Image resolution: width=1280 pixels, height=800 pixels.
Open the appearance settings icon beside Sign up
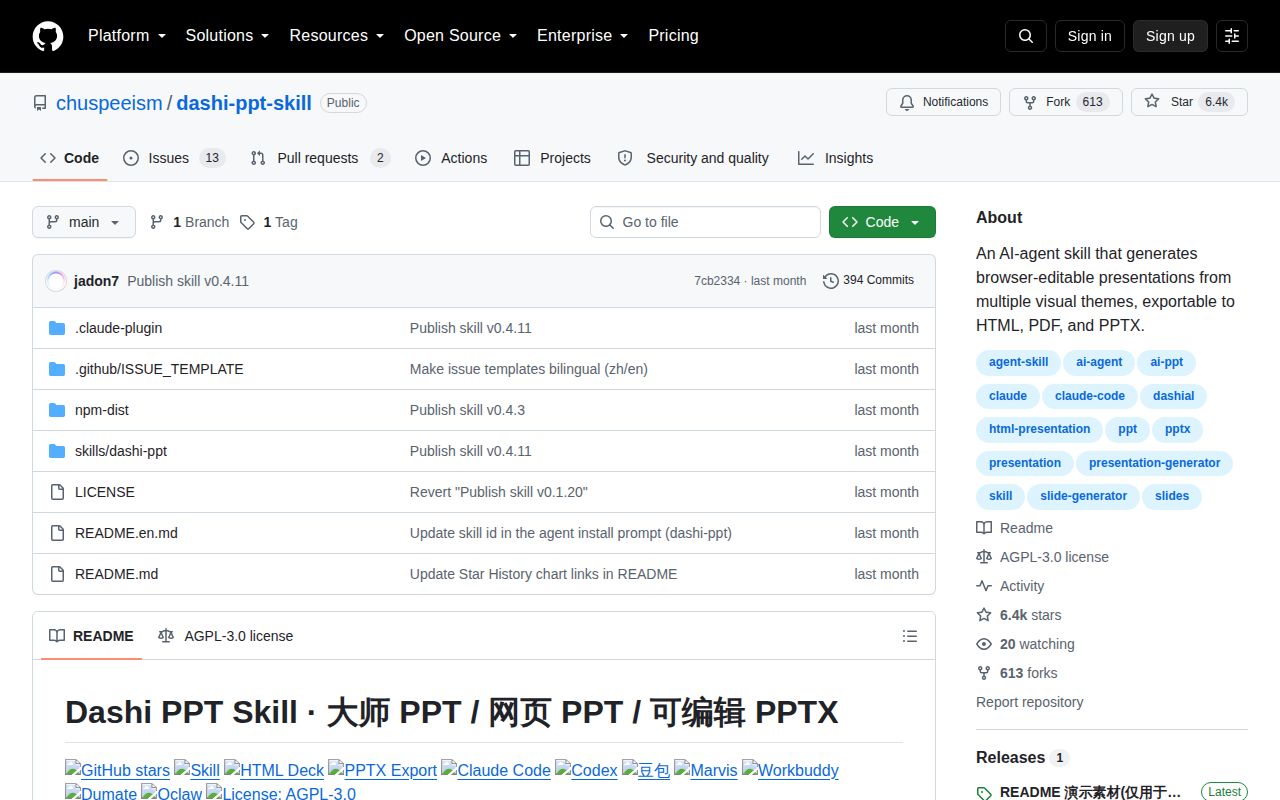(1232, 36)
